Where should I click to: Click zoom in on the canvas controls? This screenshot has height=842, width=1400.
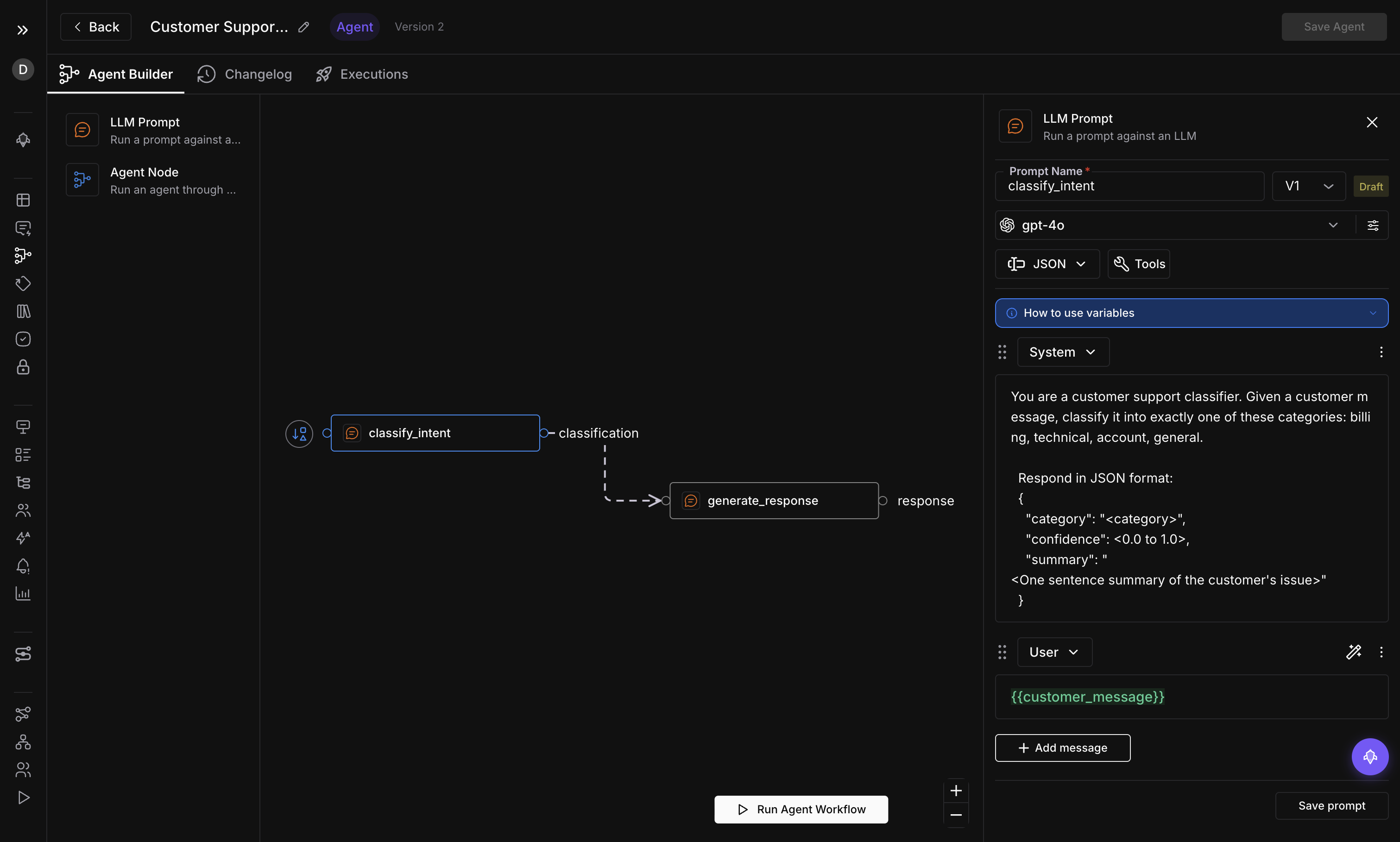pos(956,791)
